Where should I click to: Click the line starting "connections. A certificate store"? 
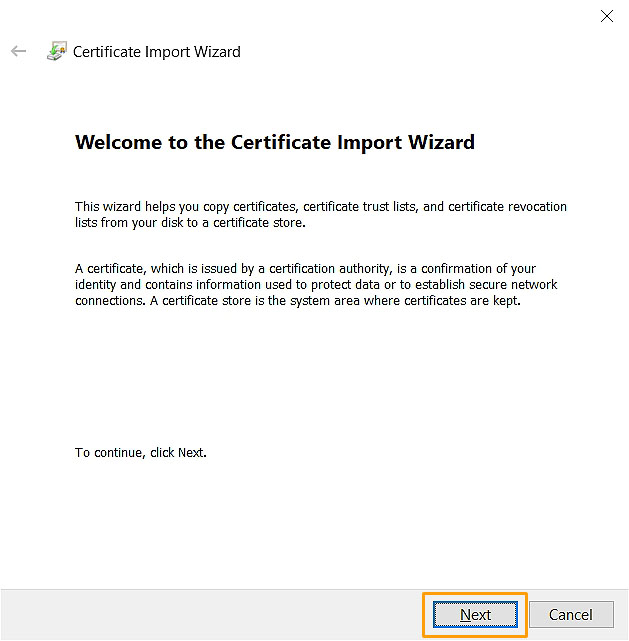tap(298, 301)
